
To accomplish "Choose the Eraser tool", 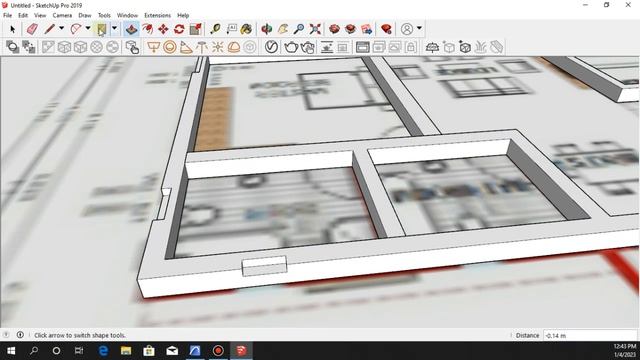I will [x=32, y=29].
